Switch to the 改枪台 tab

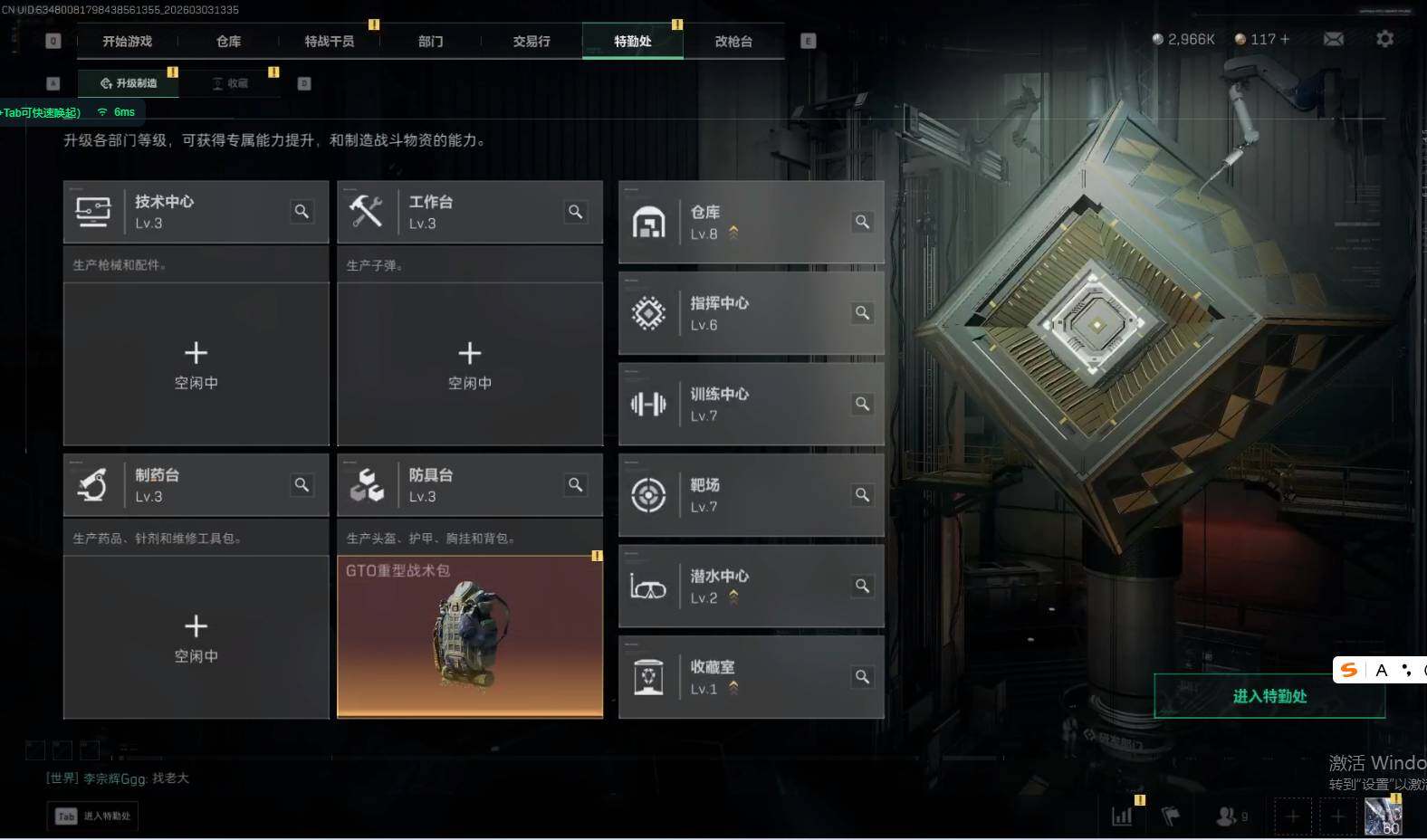pos(733,41)
